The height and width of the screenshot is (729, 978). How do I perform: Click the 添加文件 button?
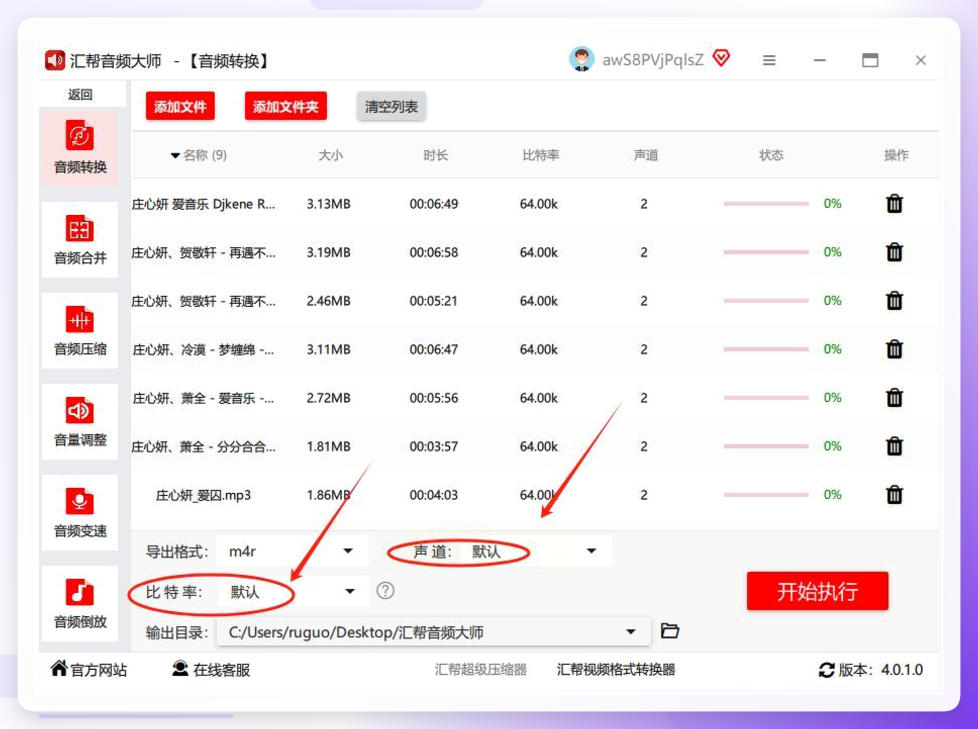point(180,107)
